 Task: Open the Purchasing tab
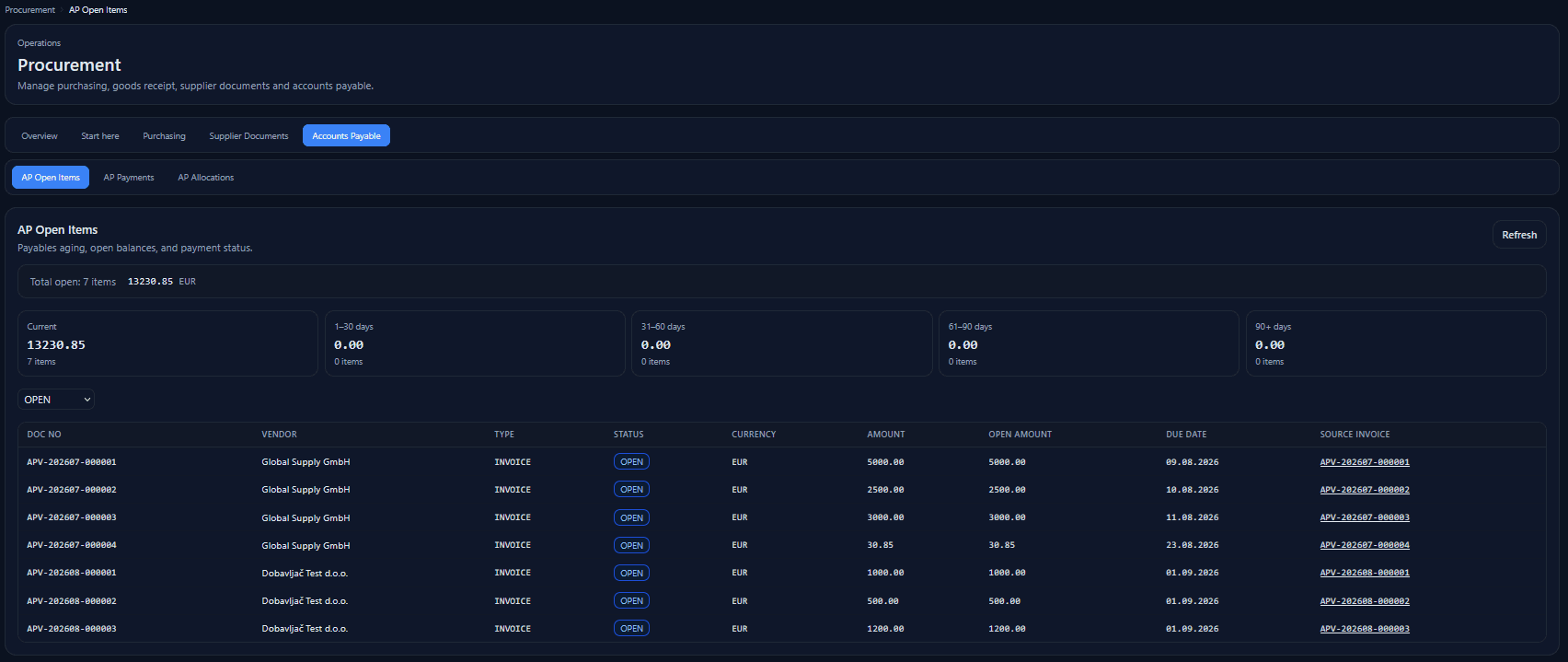tap(164, 136)
